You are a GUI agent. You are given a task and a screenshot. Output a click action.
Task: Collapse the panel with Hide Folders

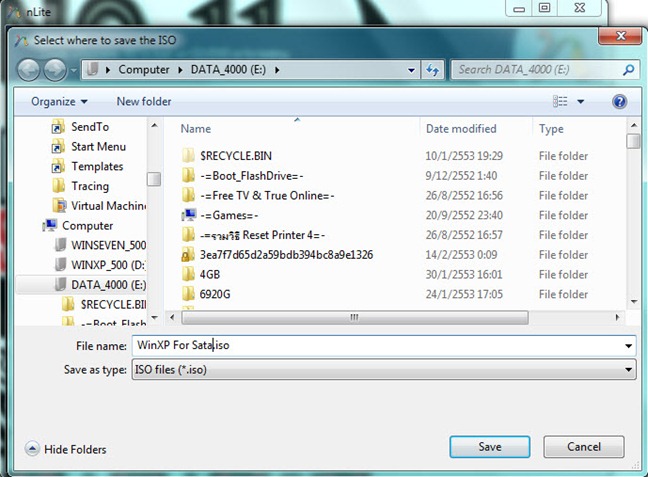(x=66, y=450)
